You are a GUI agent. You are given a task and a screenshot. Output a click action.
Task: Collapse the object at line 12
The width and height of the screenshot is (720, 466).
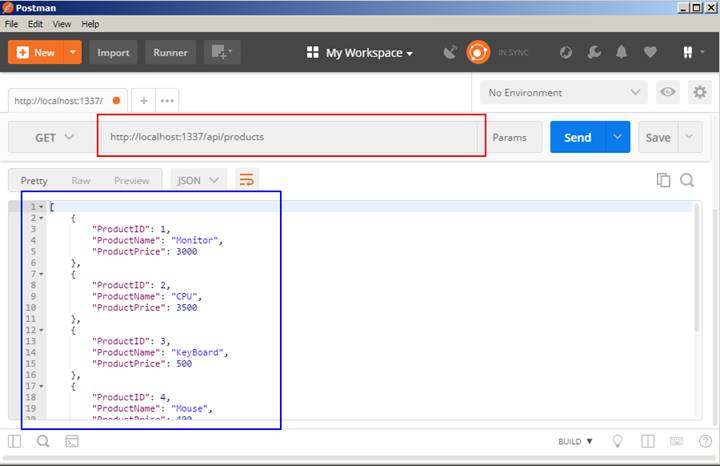[41, 330]
